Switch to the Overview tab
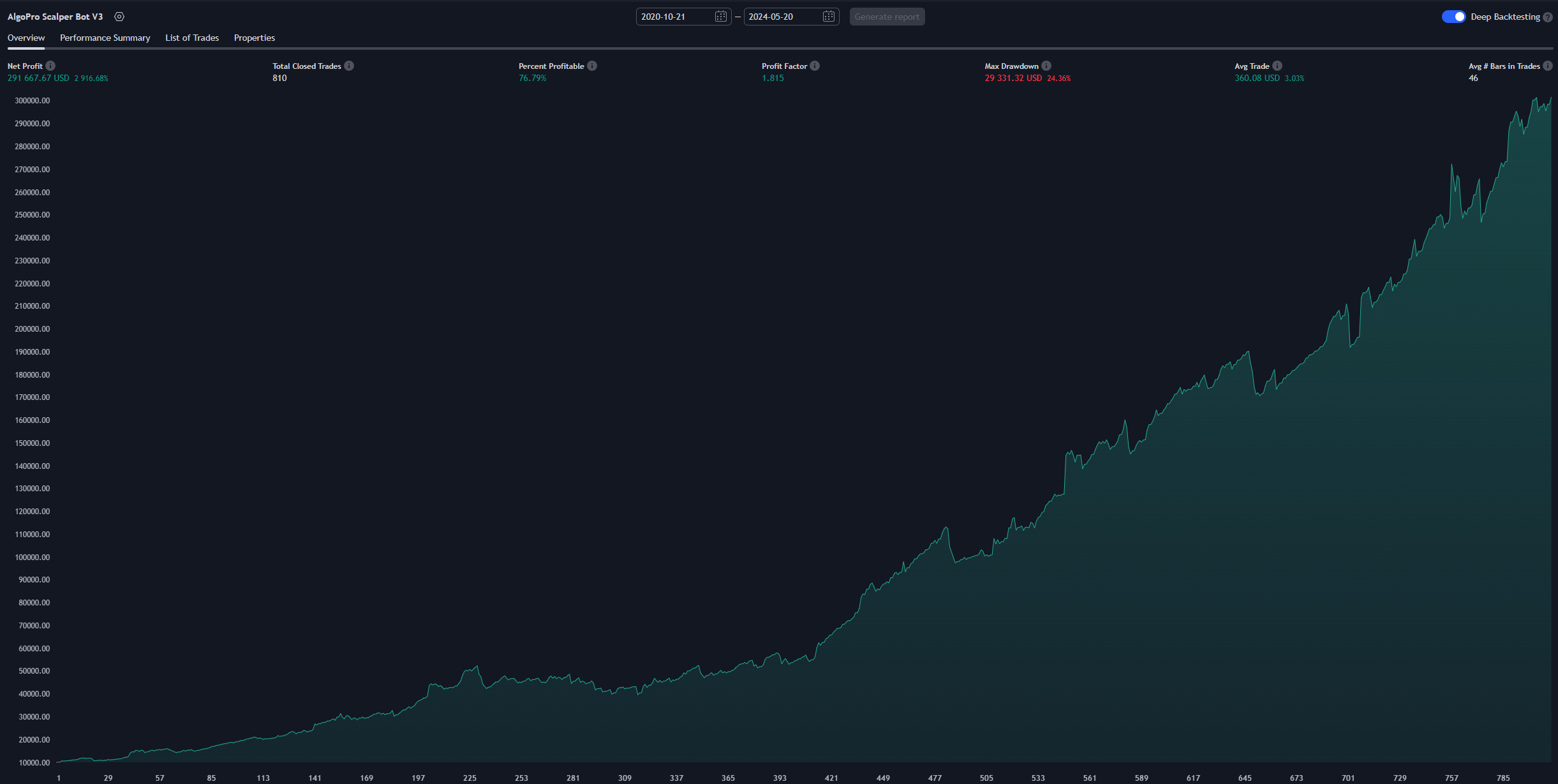Image resolution: width=1558 pixels, height=784 pixels. point(26,38)
